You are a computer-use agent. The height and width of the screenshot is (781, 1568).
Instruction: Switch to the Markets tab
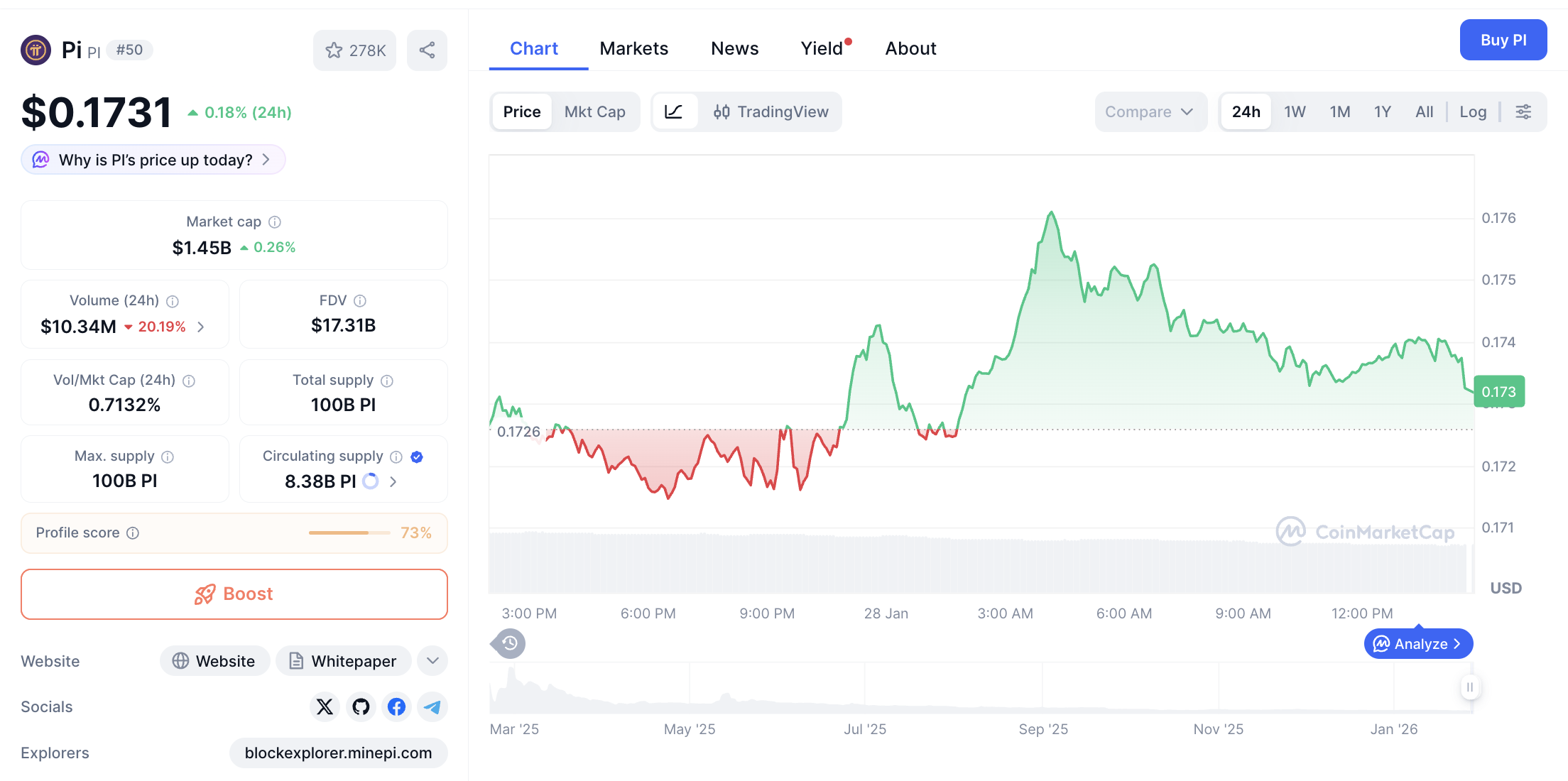(634, 48)
